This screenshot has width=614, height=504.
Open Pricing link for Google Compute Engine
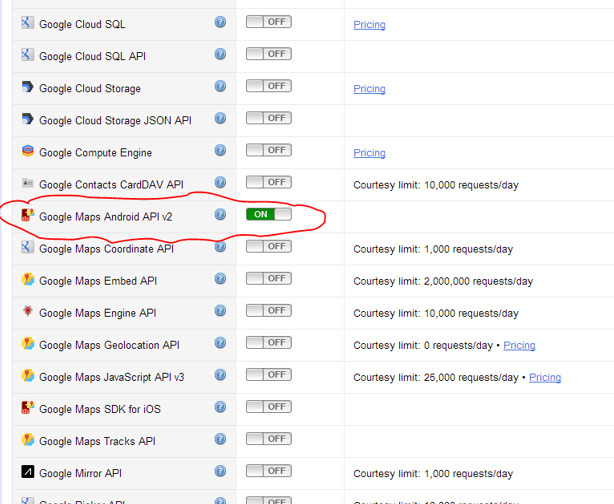pyautogui.click(x=369, y=153)
